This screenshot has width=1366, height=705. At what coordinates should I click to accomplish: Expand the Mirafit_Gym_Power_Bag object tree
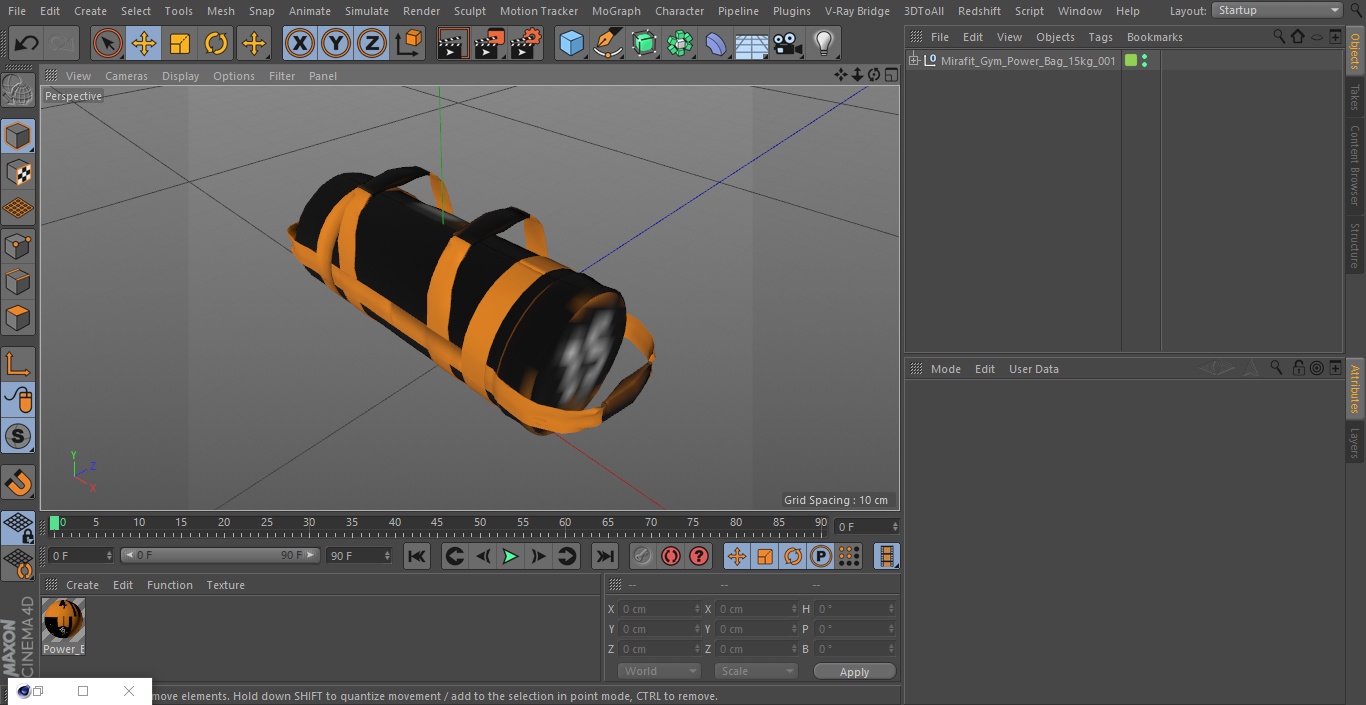coord(913,61)
